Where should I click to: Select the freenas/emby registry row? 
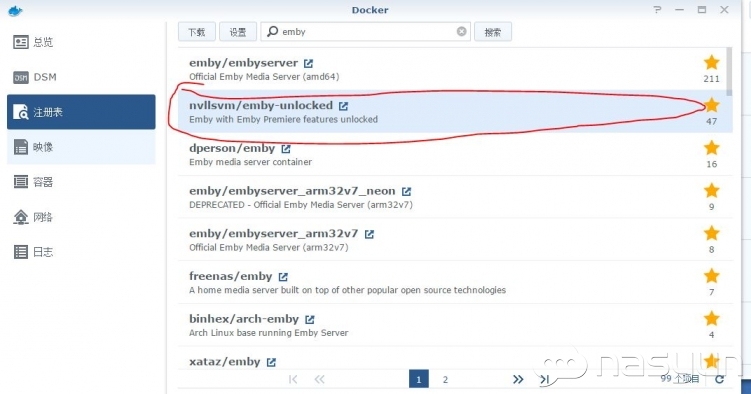455,282
